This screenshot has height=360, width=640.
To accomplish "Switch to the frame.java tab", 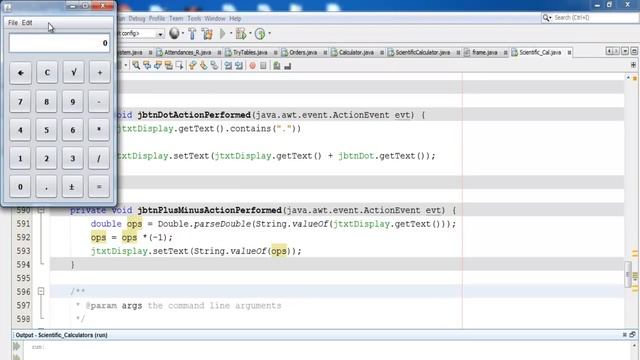I will tap(484, 53).
